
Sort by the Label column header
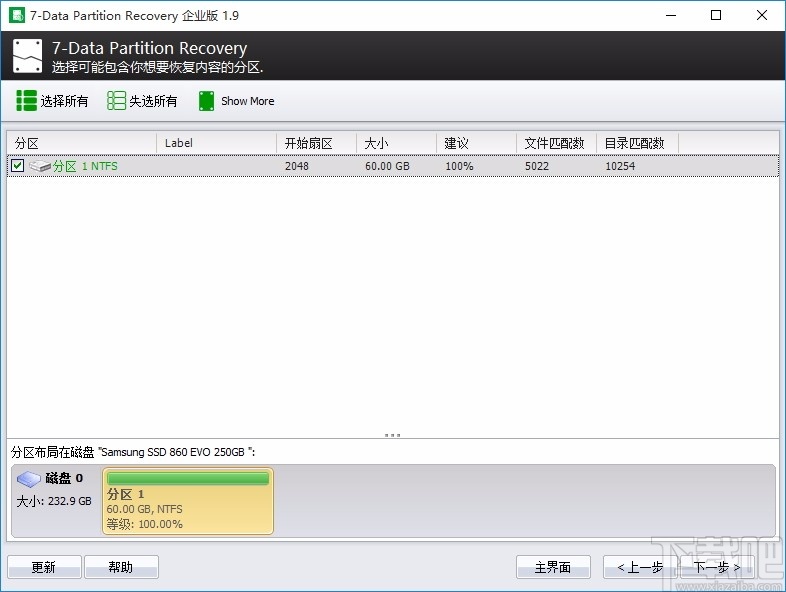(x=216, y=143)
